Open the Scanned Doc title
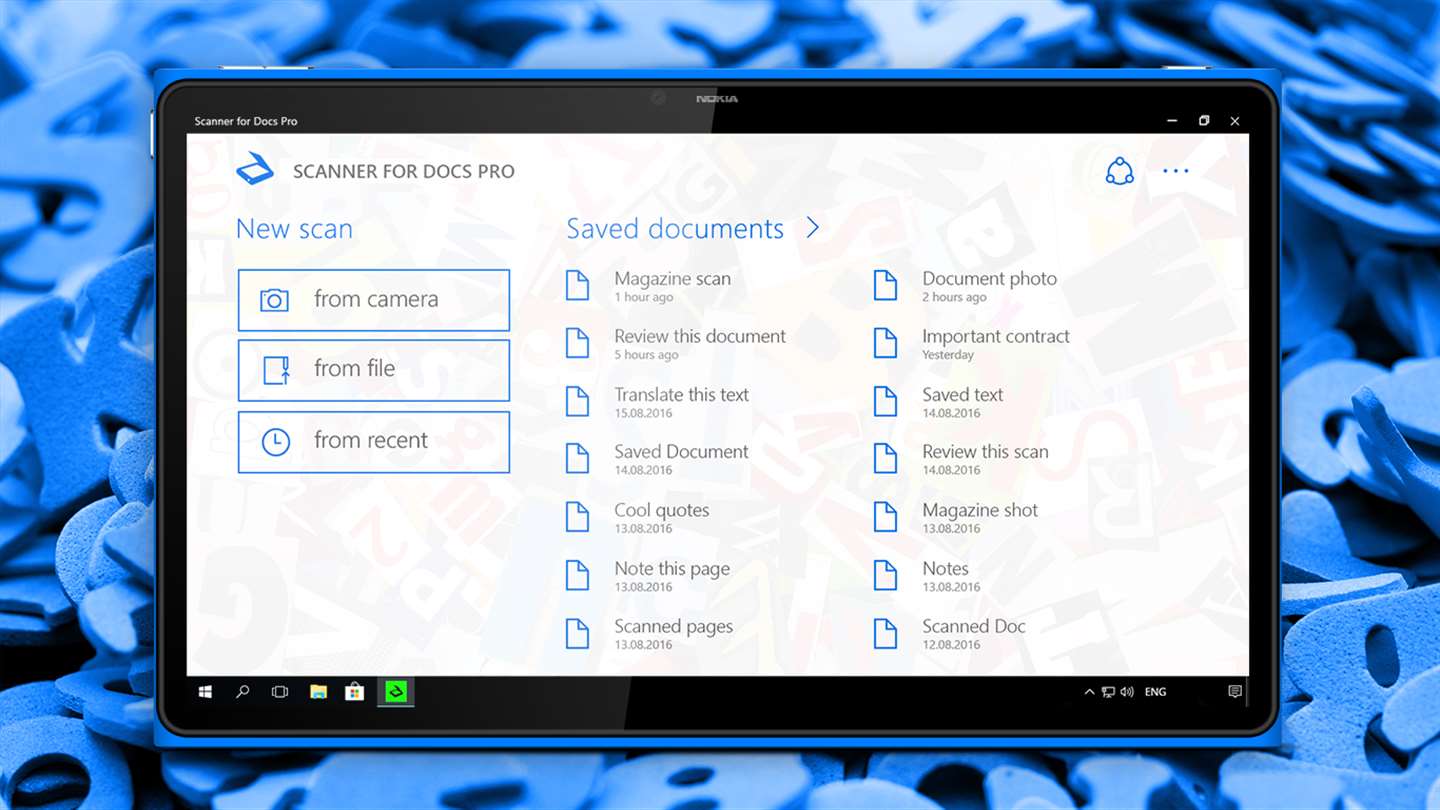1440x810 pixels. (x=974, y=626)
